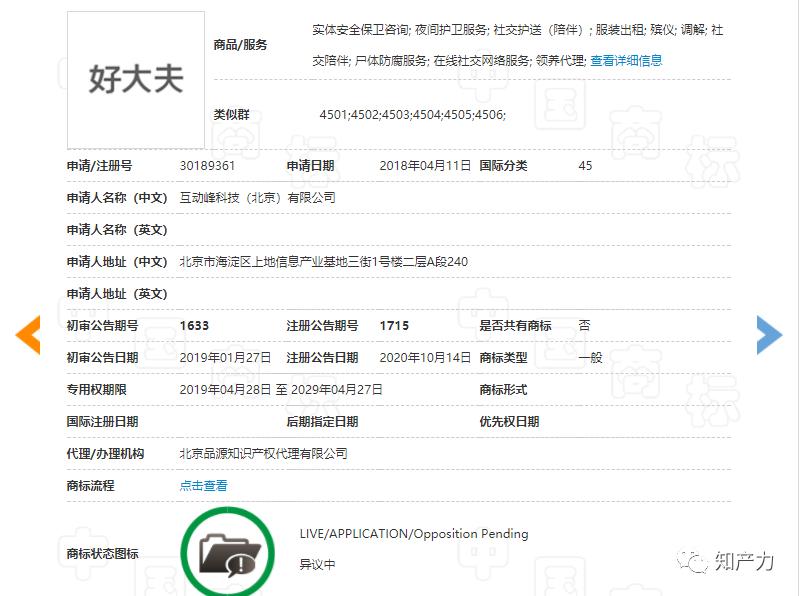
Task: Click the 商标流程 label
Action: 90,486
